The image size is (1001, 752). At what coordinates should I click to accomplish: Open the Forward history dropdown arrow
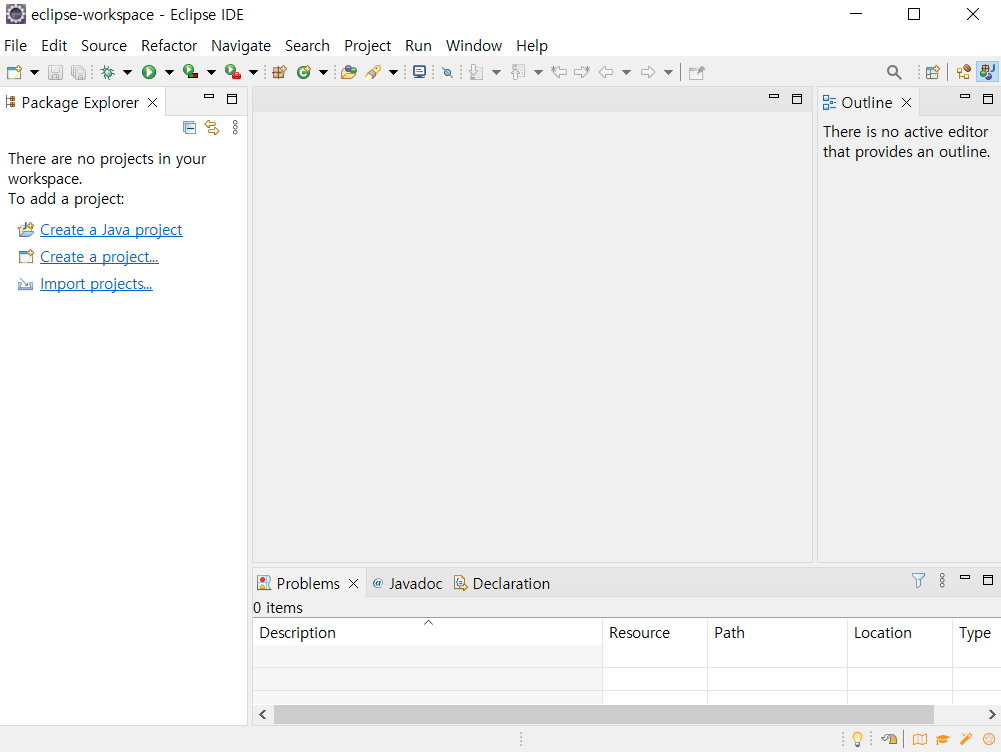click(668, 72)
